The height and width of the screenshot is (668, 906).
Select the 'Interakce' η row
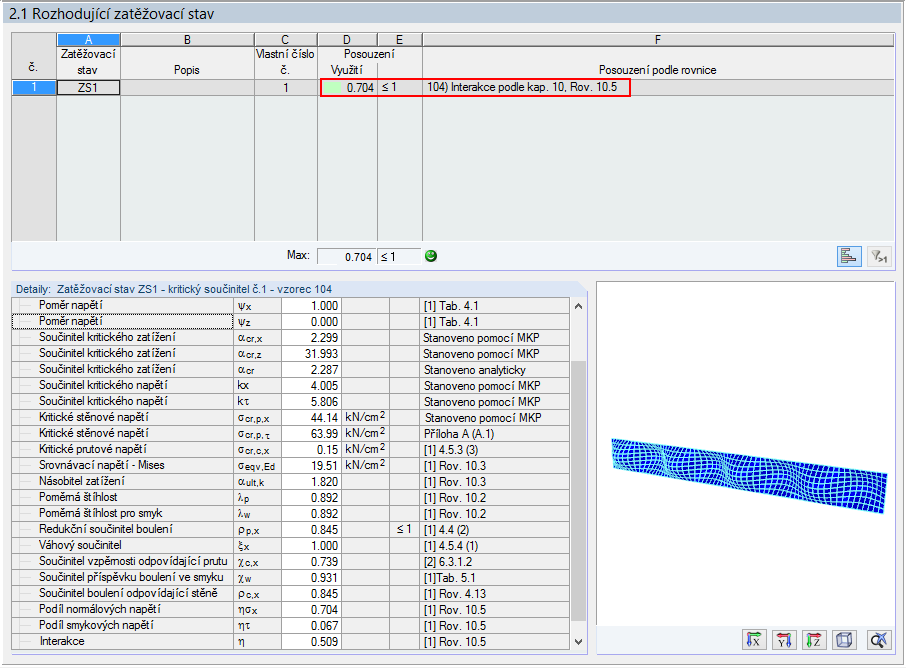[291, 641]
